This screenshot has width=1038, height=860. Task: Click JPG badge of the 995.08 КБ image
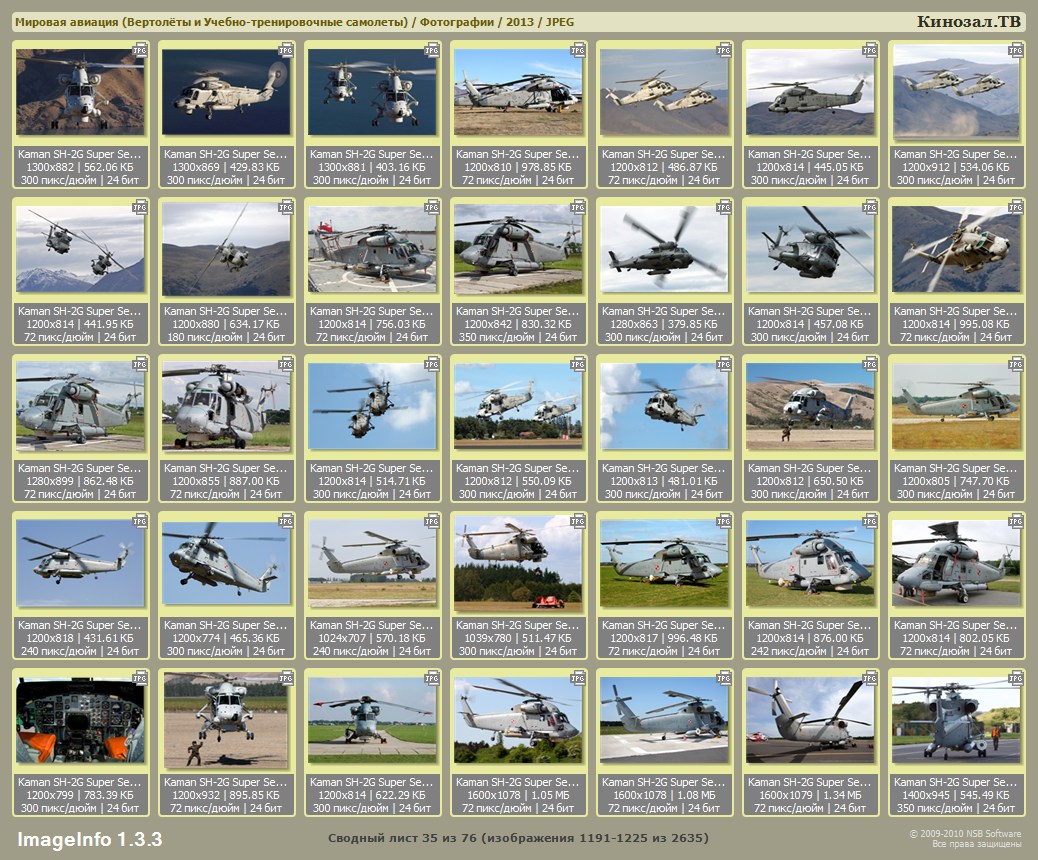(1014, 206)
